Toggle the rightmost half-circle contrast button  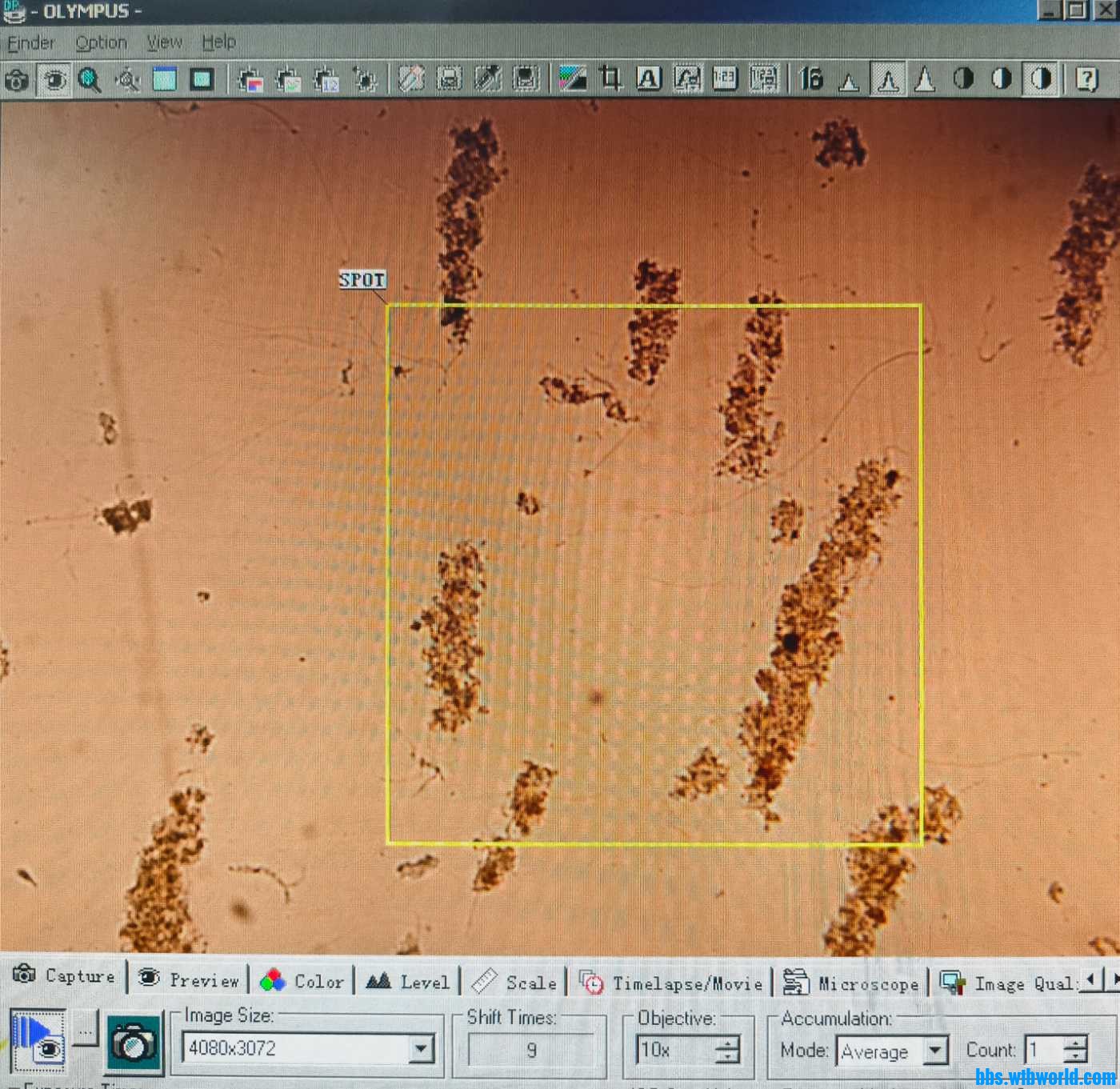(1040, 78)
